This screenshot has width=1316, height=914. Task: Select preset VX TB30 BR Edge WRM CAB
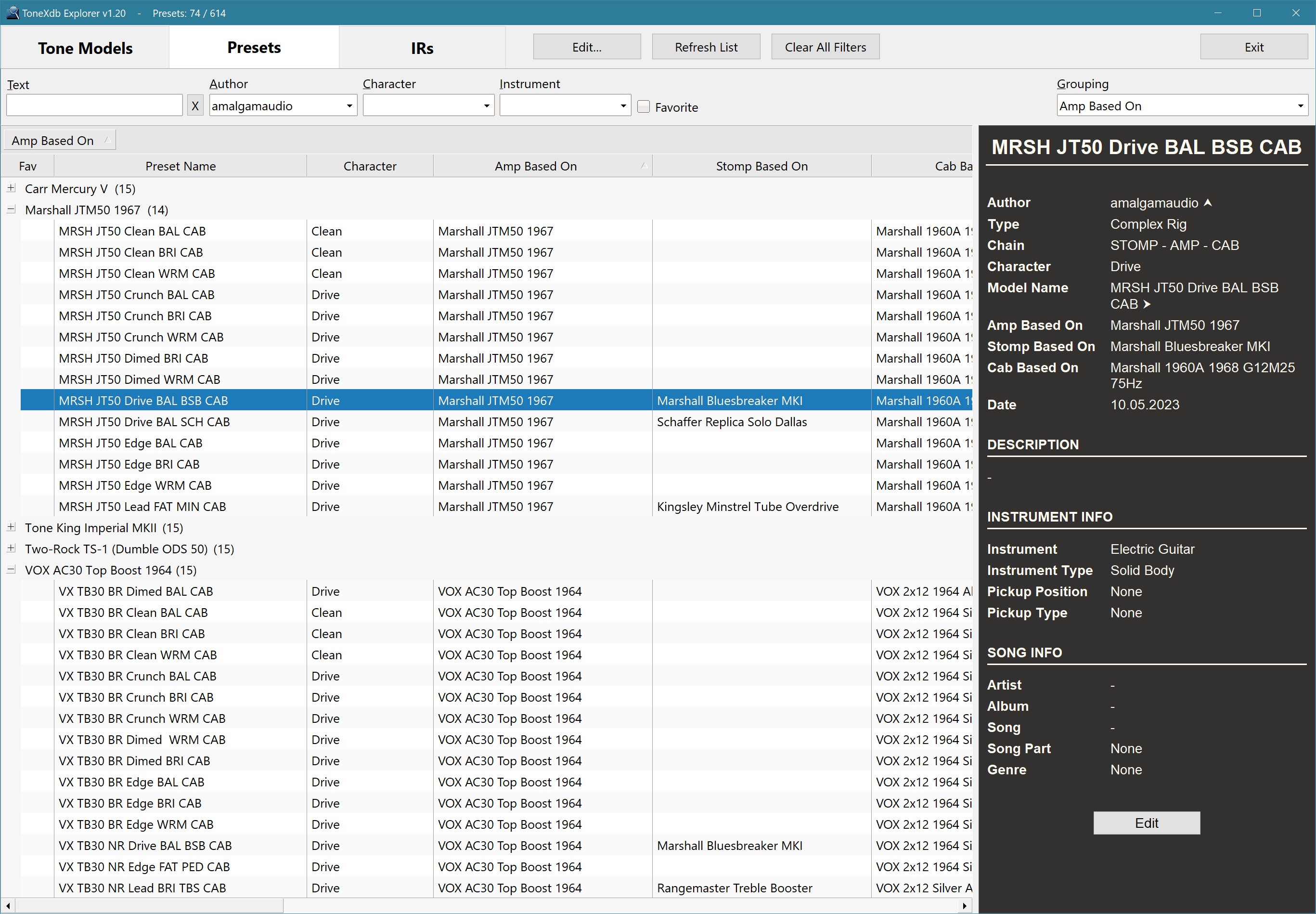(x=136, y=824)
